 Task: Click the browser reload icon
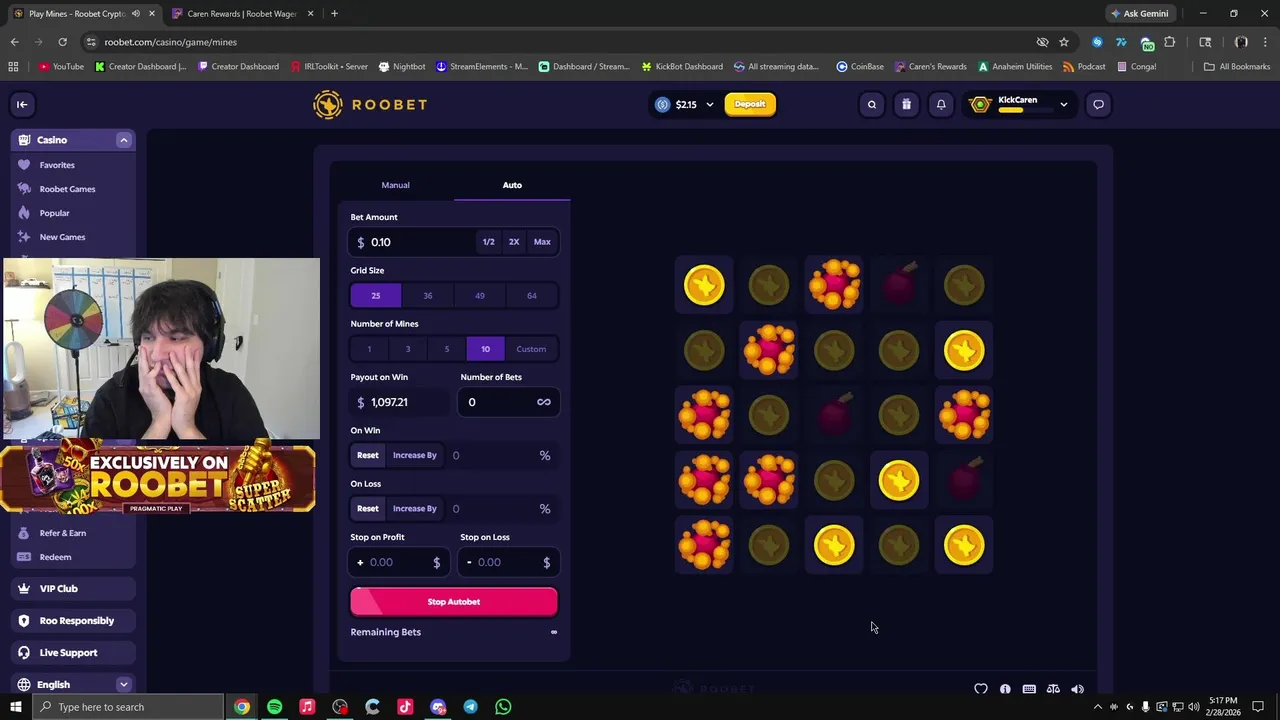(62, 42)
